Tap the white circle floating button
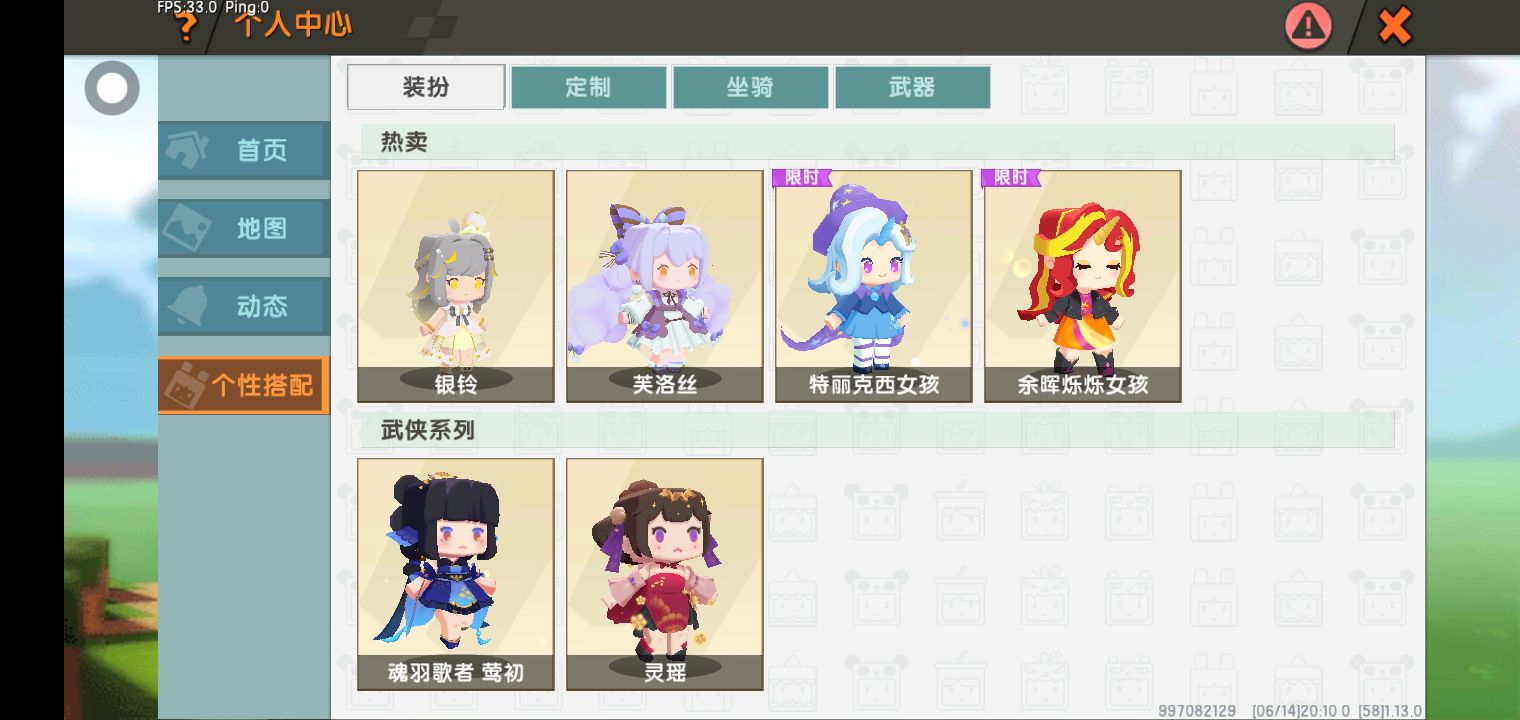Image resolution: width=1520 pixels, height=720 pixels. point(112,88)
